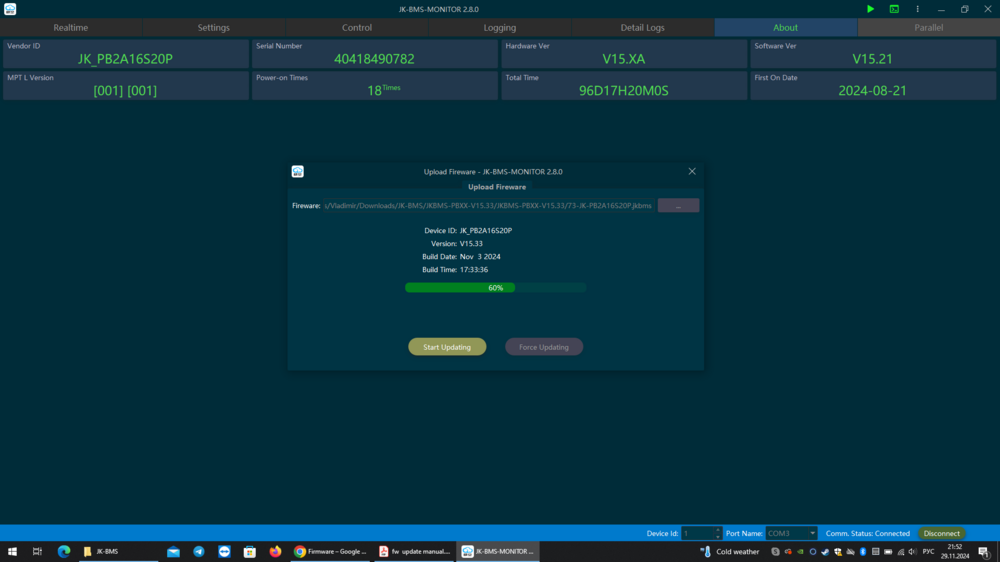
Task: Click the Steam tray icon
Action: (x=825, y=552)
